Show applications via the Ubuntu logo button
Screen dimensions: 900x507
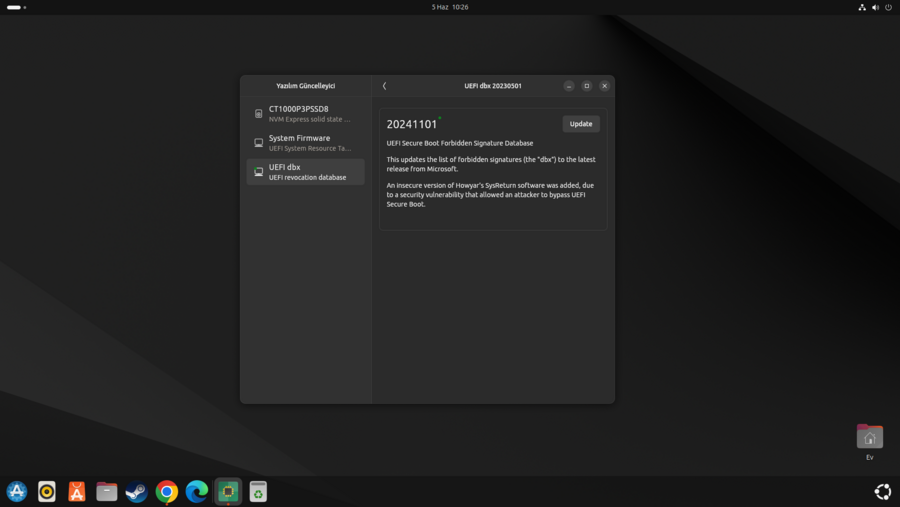coord(882,491)
